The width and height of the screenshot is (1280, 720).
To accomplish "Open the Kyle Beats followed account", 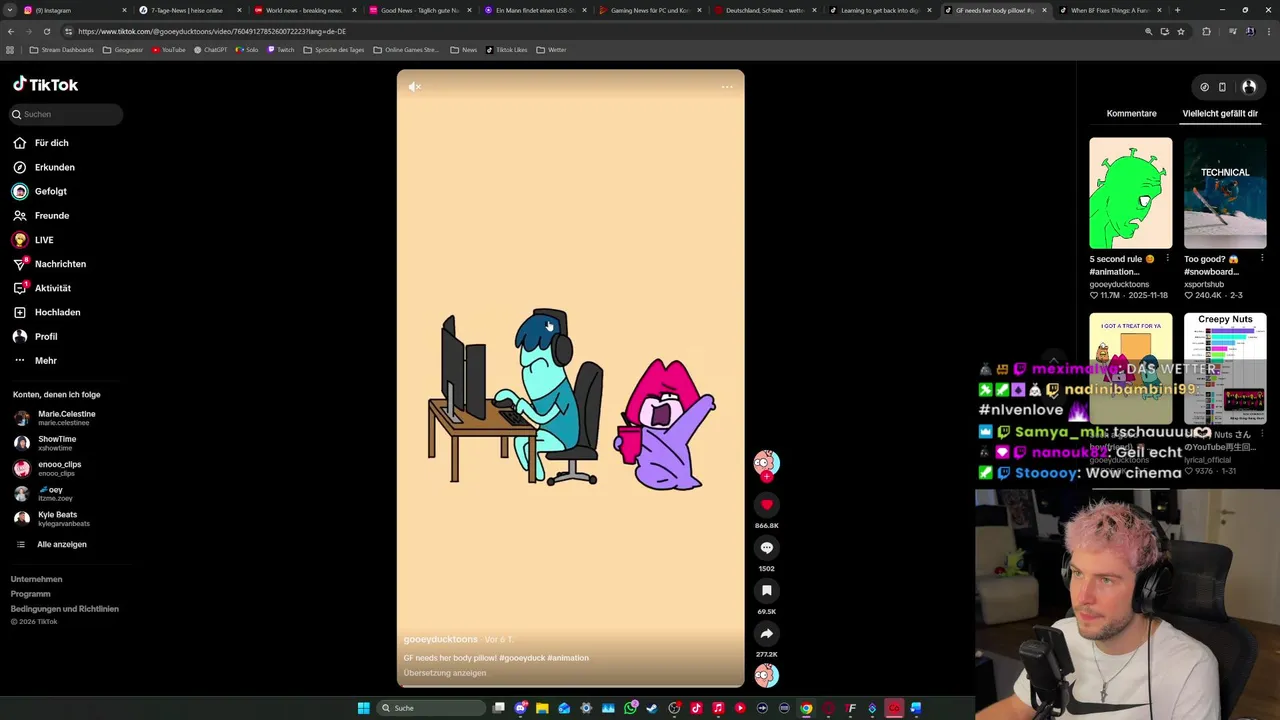I will [63, 519].
